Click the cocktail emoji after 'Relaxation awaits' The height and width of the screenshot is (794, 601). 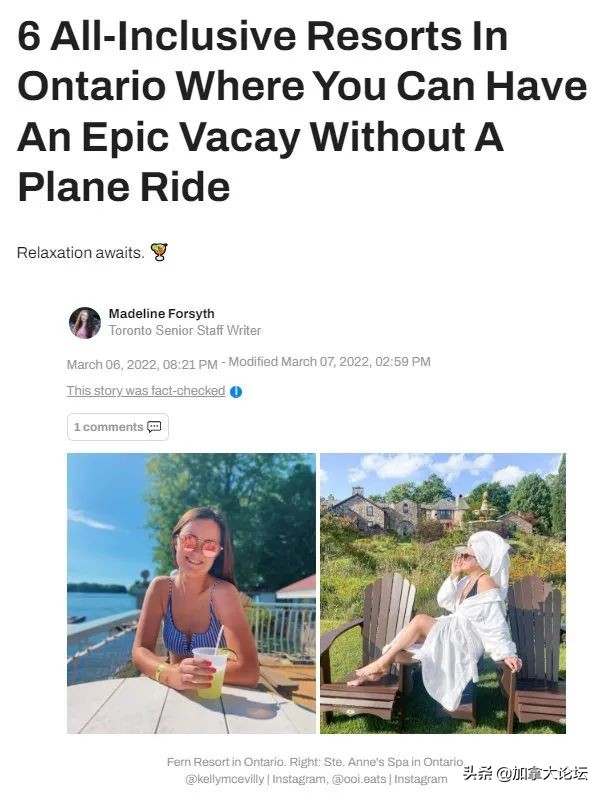point(158,252)
